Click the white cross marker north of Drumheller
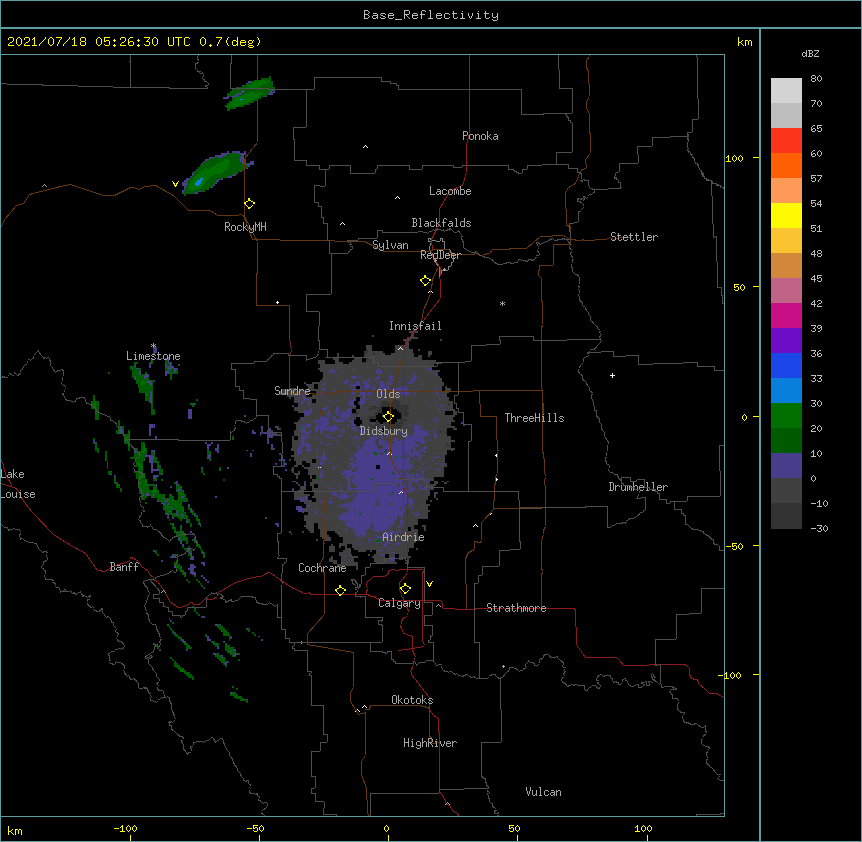 pyautogui.click(x=612, y=375)
